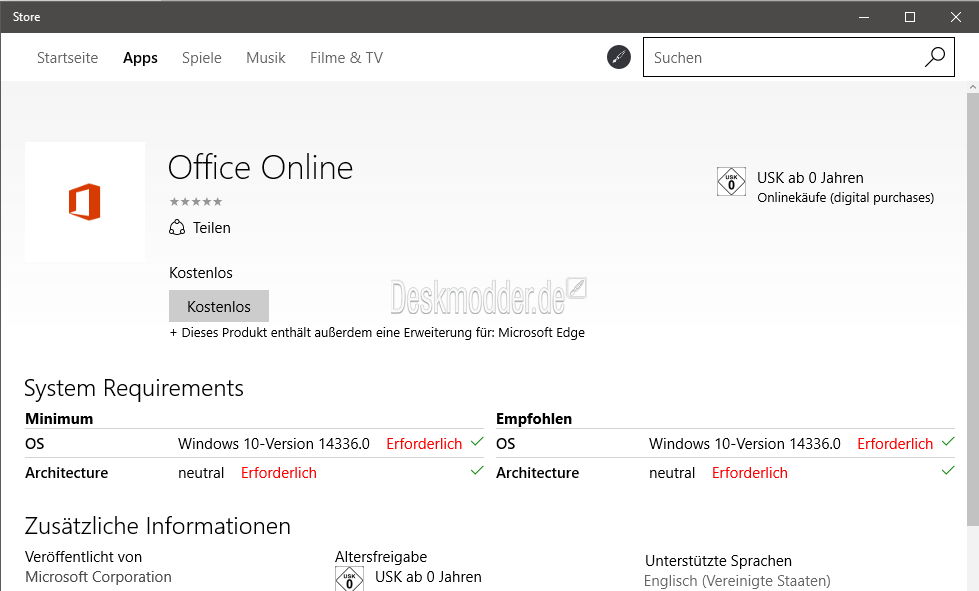The image size is (979, 591).
Task: Click the System Requirements heading
Action: (134, 388)
